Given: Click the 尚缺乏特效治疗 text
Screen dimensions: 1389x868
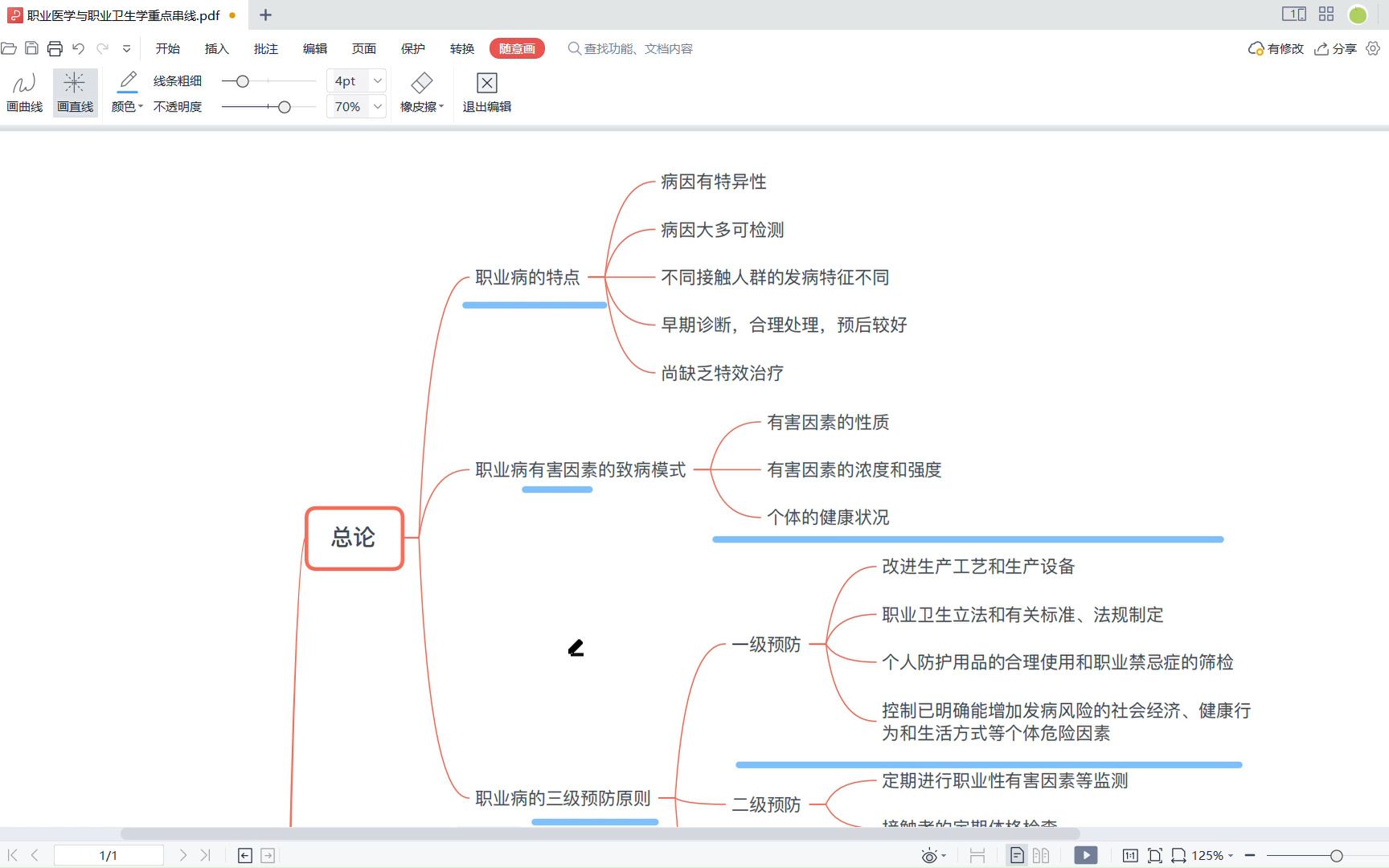Looking at the screenshot, I should click(x=722, y=373).
